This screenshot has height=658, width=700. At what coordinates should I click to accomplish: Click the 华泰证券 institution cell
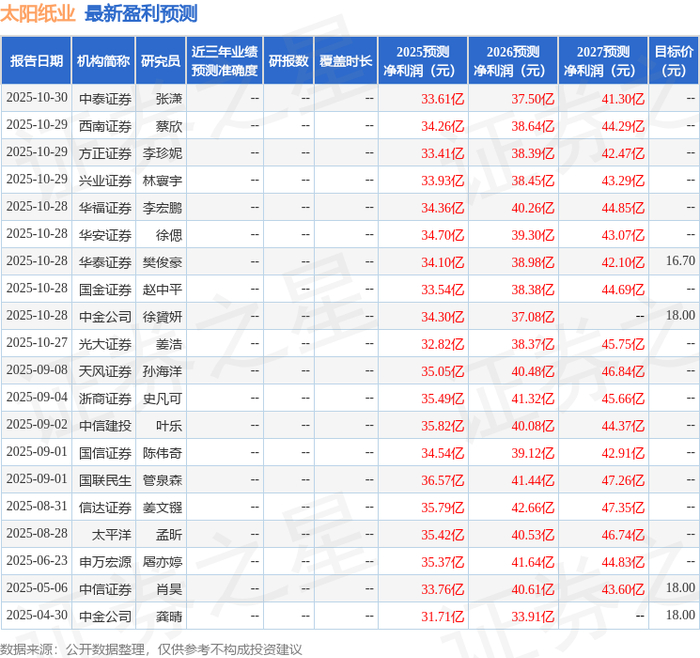pos(105,262)
